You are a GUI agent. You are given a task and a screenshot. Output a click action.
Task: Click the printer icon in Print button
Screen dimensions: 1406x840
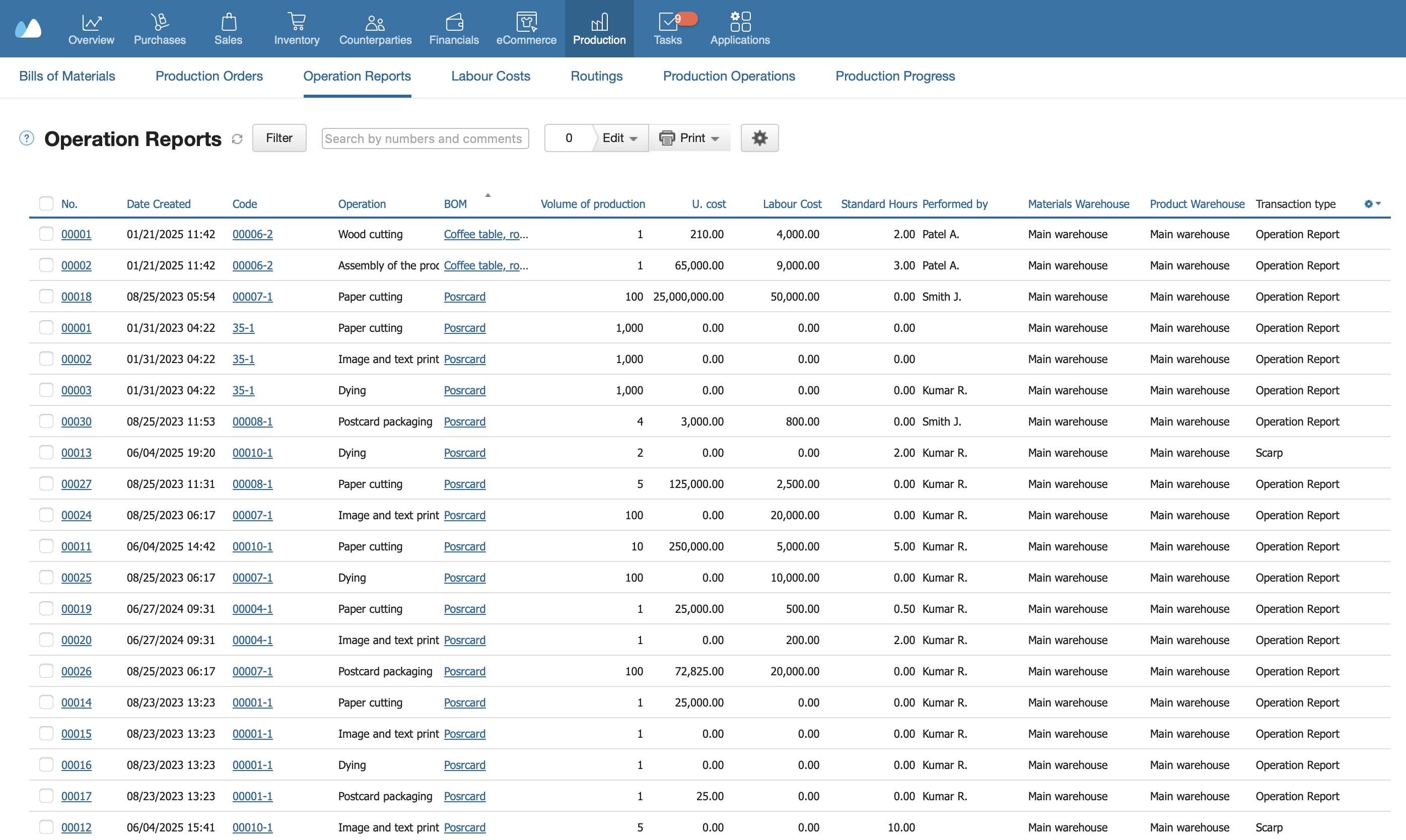tap(667, 138)
